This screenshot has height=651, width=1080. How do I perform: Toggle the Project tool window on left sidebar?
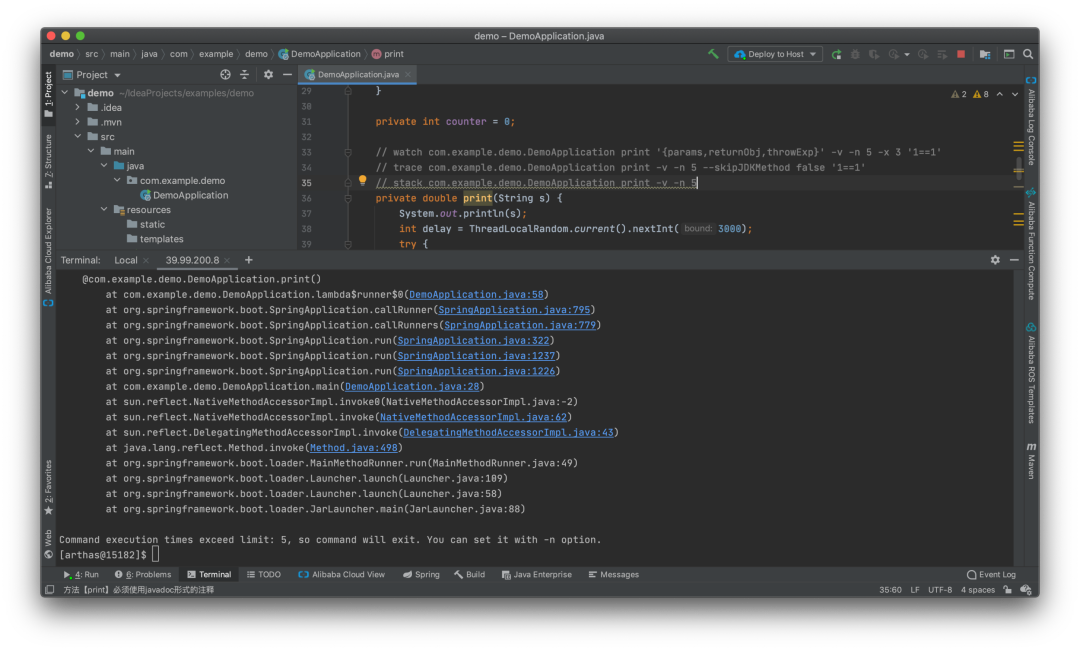pyautogui.click(x=48, y=95)
